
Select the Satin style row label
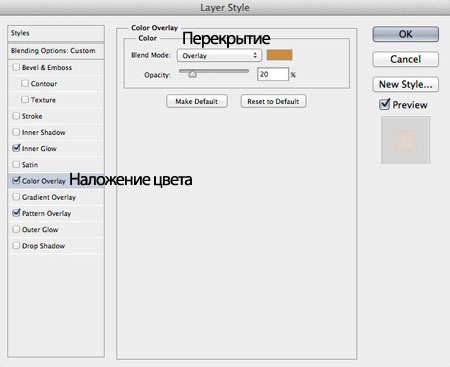click(x=30, y=165)
